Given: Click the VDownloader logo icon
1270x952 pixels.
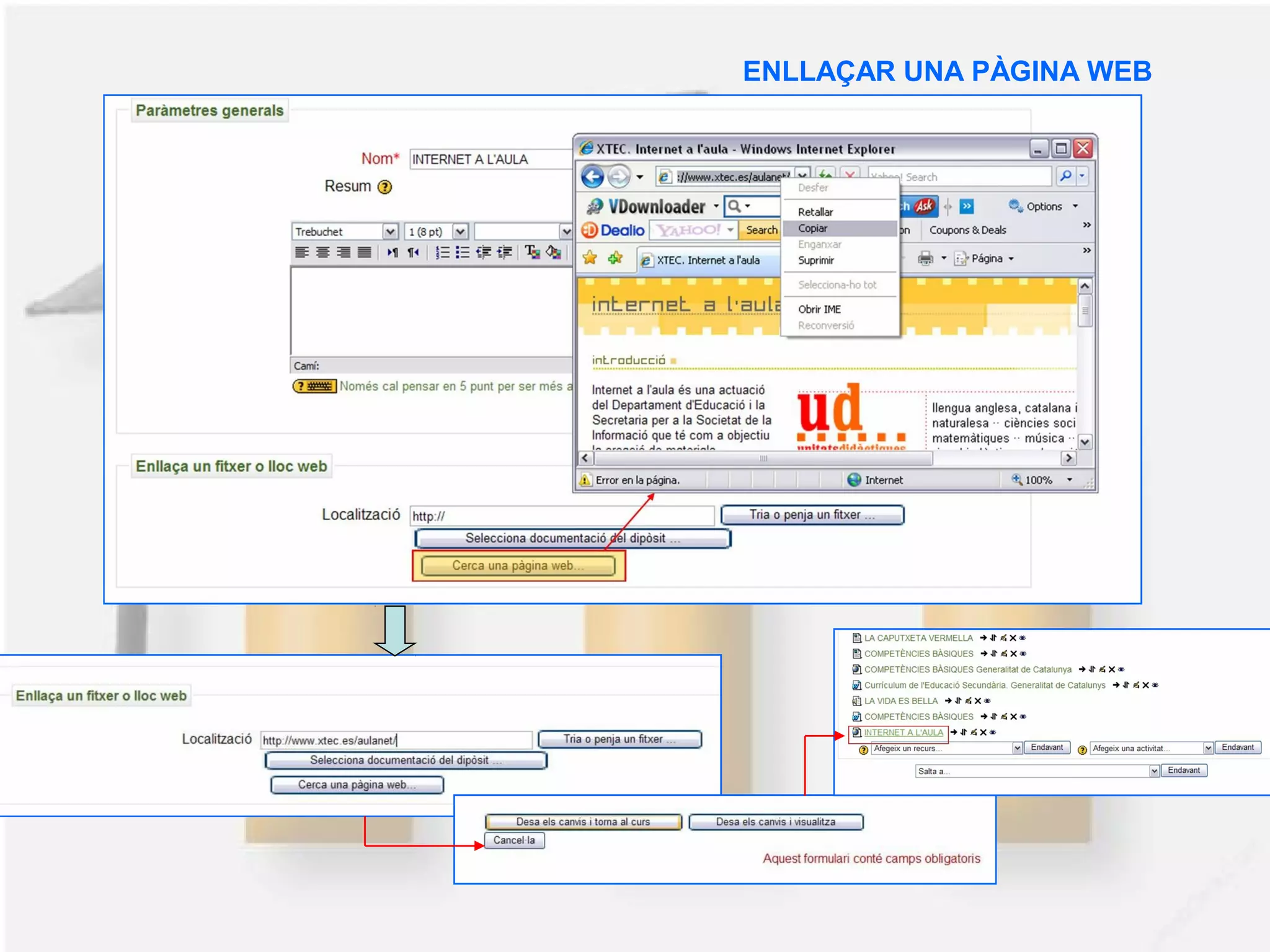Looking at the screenshot, I should [x=595, y=206].
